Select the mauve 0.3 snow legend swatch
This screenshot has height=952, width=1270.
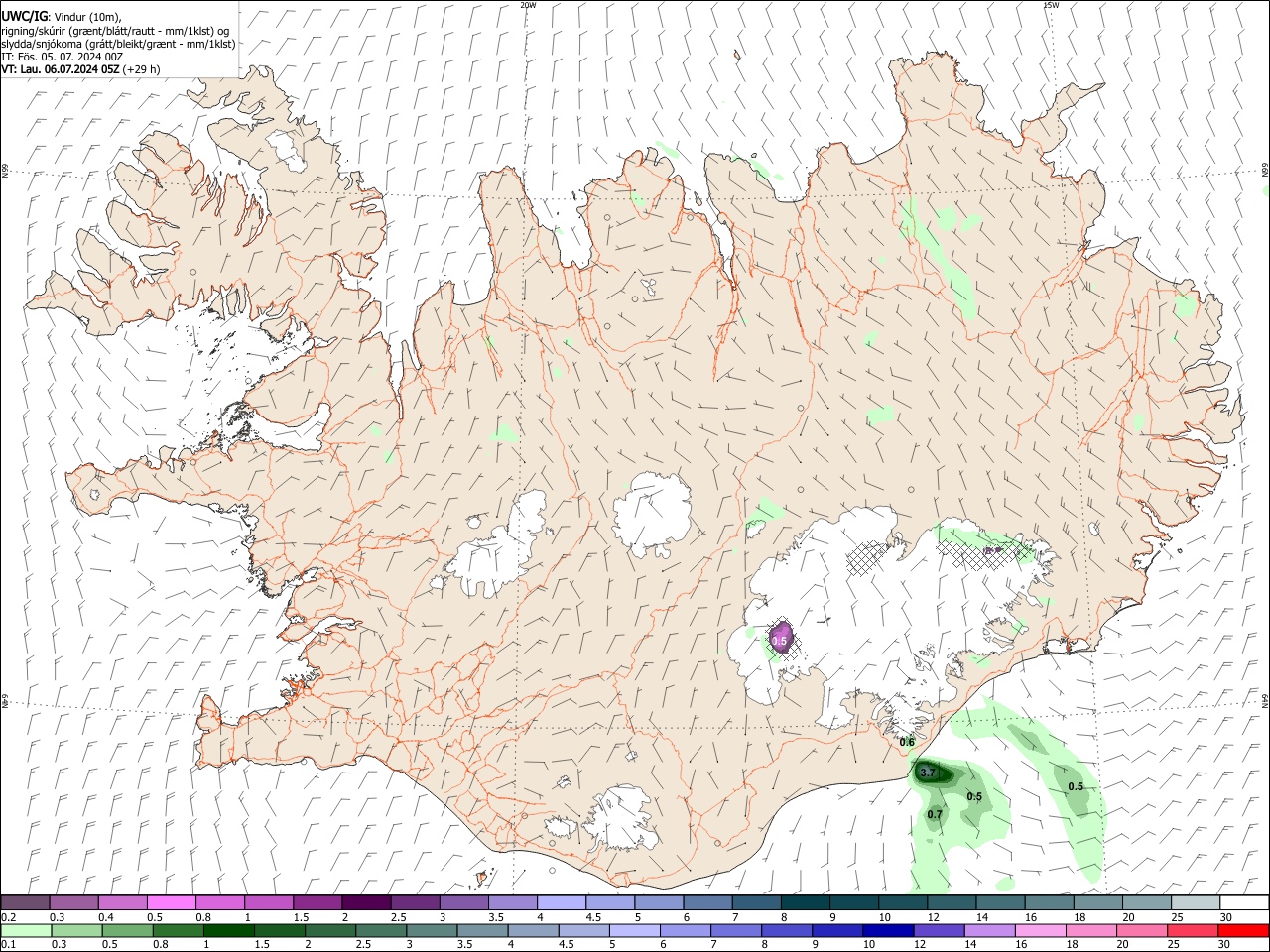[73, 902]
